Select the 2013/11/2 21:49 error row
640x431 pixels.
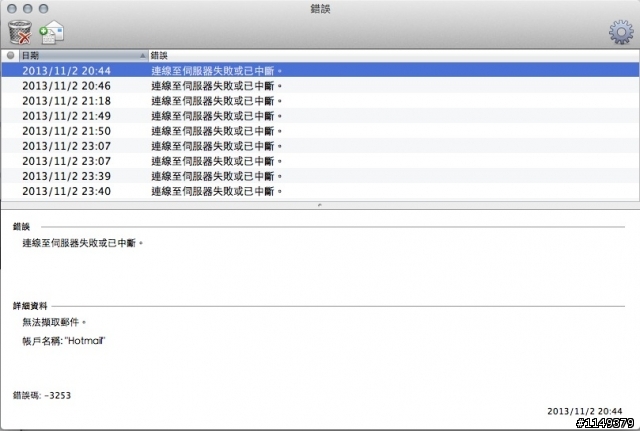320,116
